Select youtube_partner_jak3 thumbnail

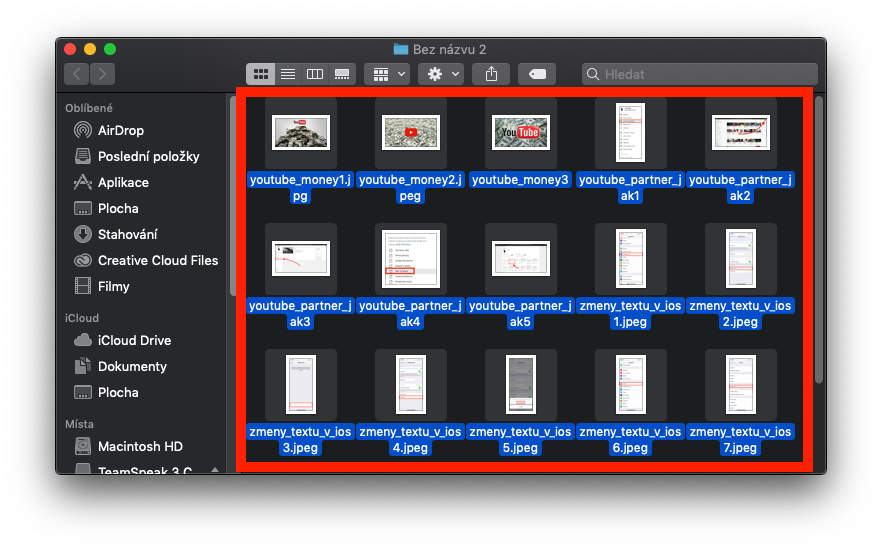[301, 259]
